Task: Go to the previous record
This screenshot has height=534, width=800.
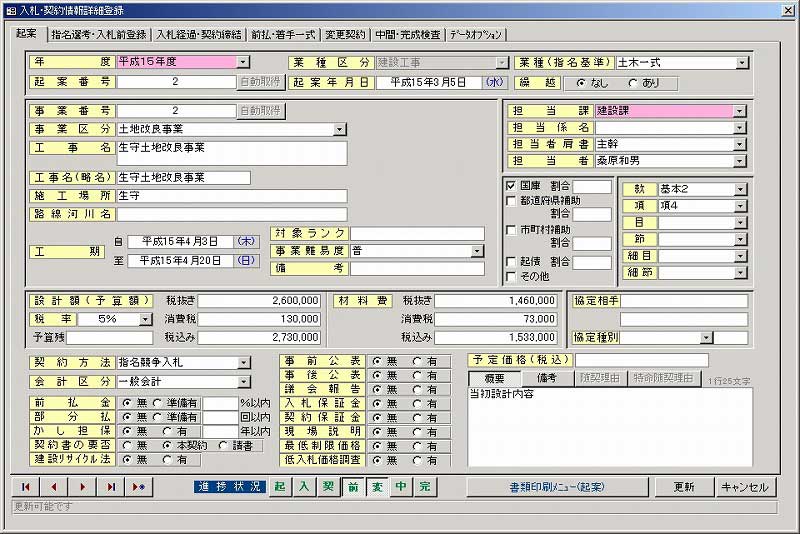Action: (55, 487)
